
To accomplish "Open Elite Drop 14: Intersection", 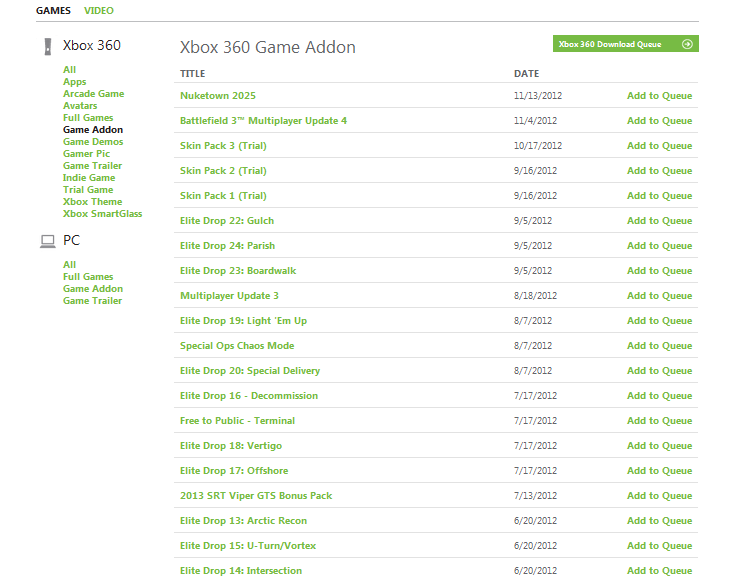I will tap(241, 570).
